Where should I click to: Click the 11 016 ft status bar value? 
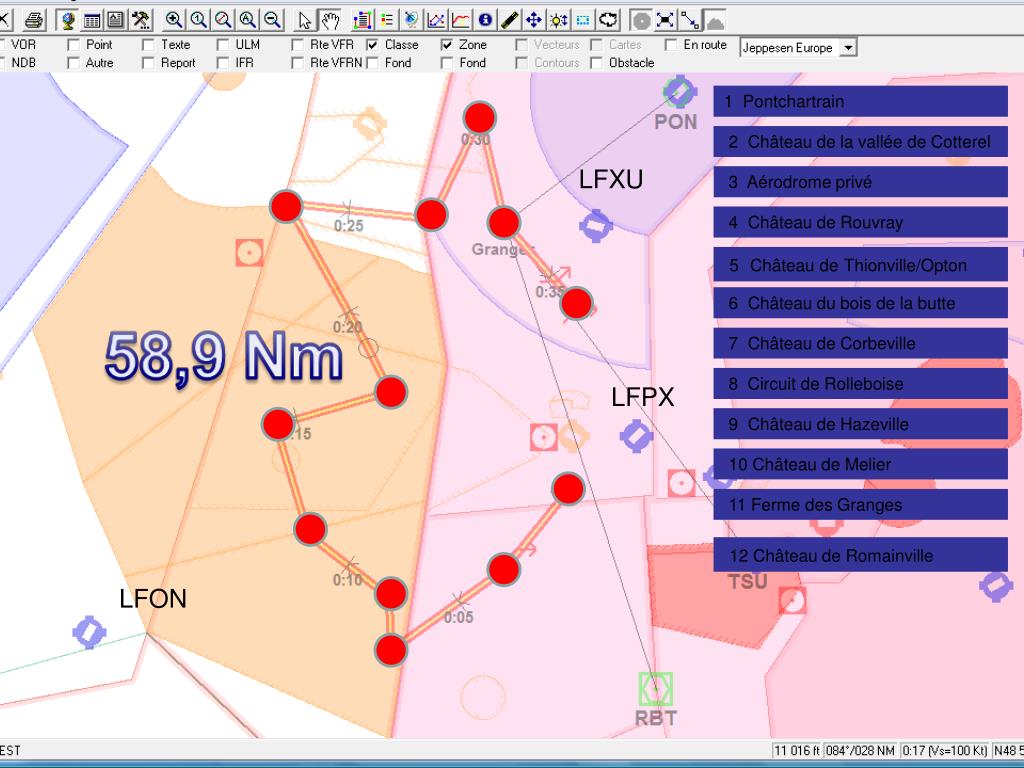coord(797,750)
